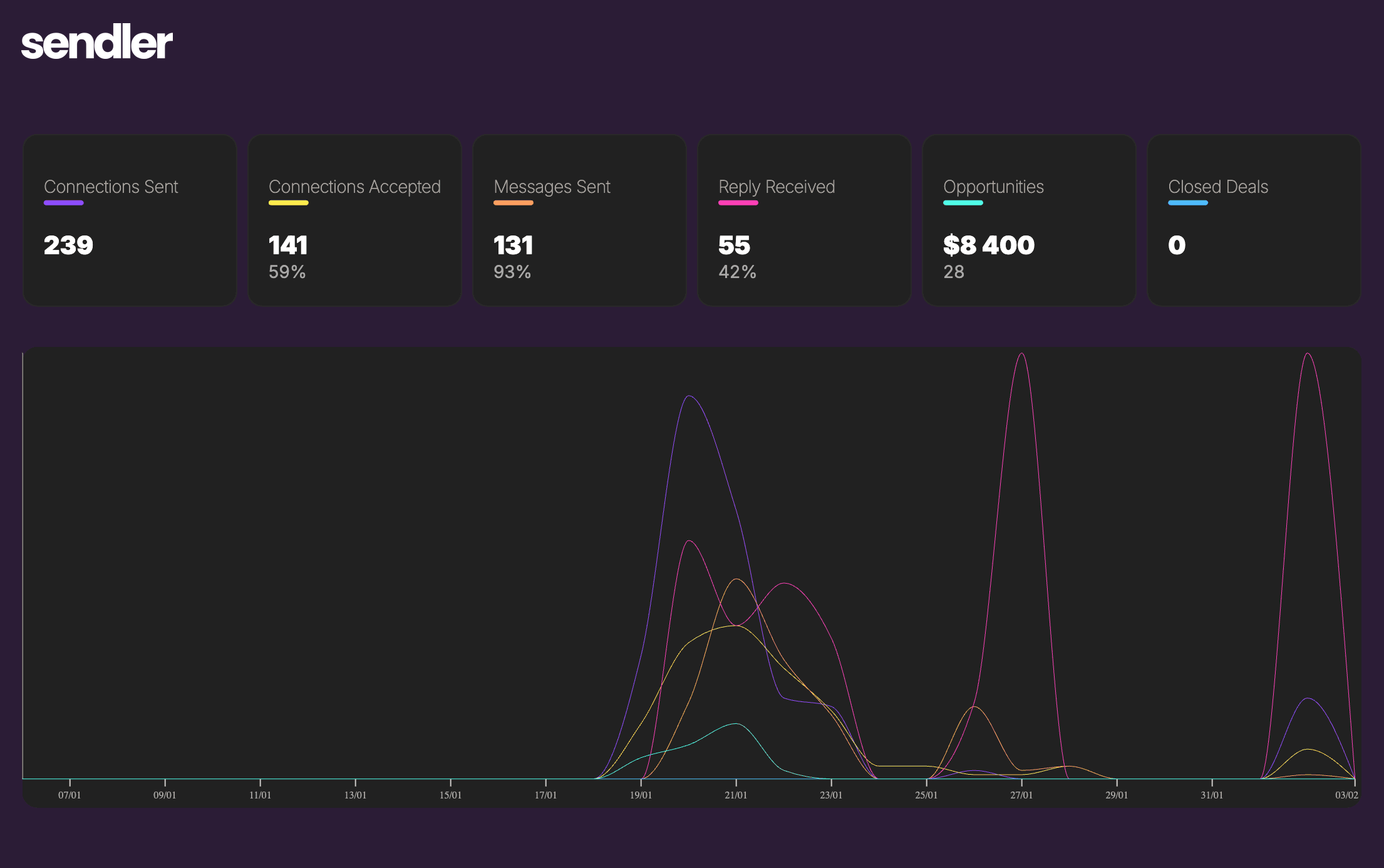Click the 07/01 axis date
The height and width of the screenshot is (868, 1384).
pyautogui.click(x=70, y=795)
